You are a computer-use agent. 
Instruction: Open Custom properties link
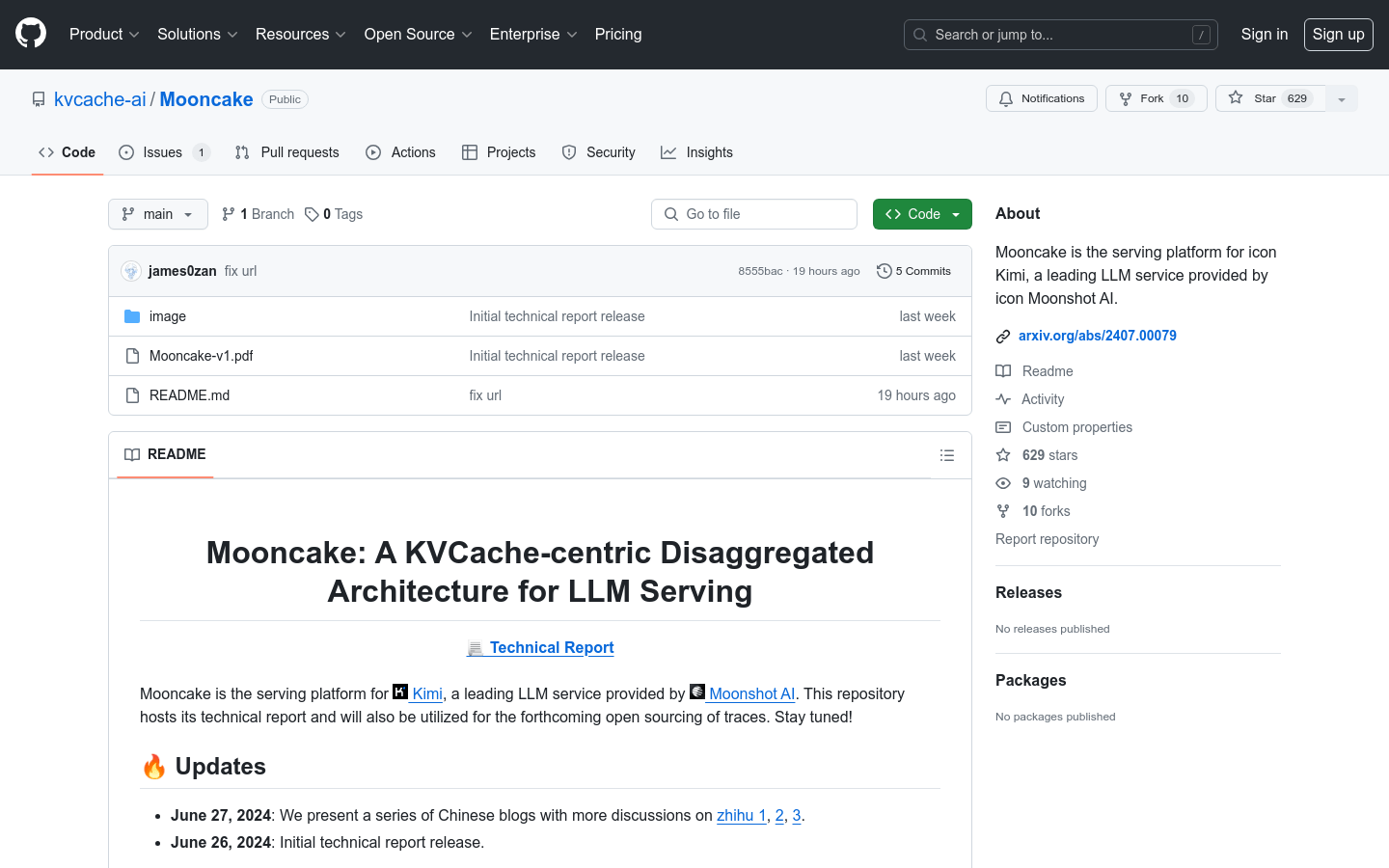click(1064, 427)
